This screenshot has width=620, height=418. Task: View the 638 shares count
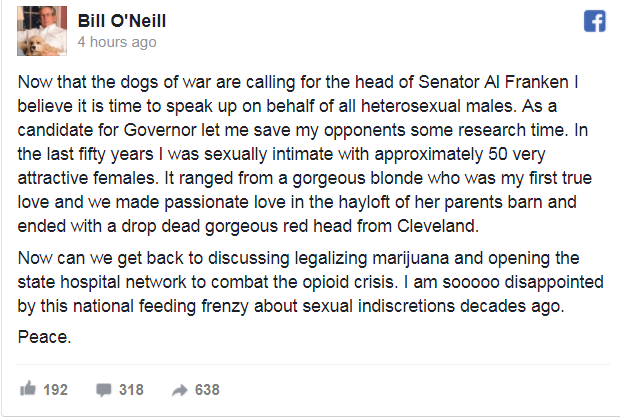pos(207,389)
